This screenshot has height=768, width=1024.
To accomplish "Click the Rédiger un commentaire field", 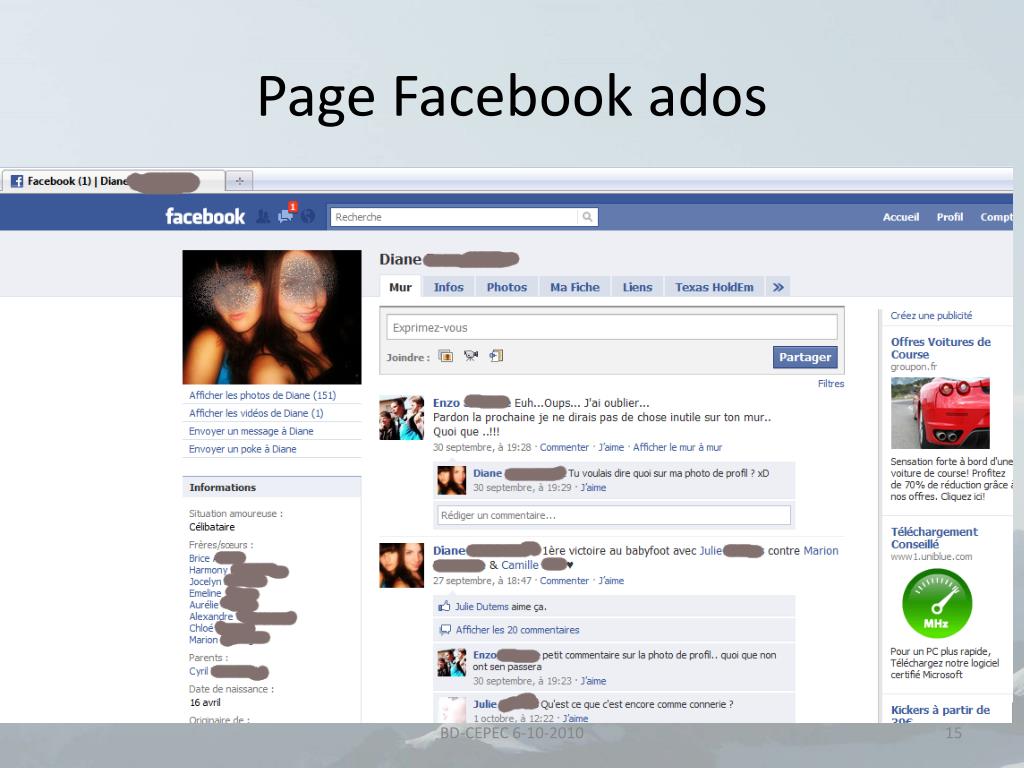I will 614,515.
